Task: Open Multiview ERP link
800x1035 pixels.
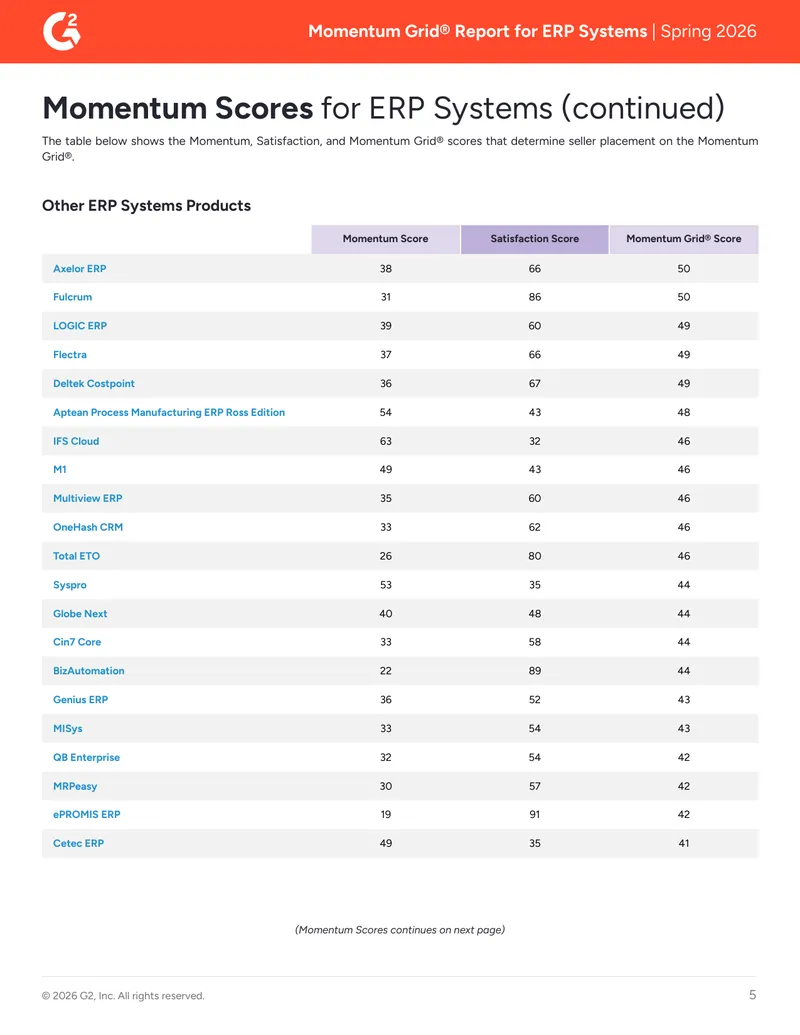Action: click(x=88, y=498)
